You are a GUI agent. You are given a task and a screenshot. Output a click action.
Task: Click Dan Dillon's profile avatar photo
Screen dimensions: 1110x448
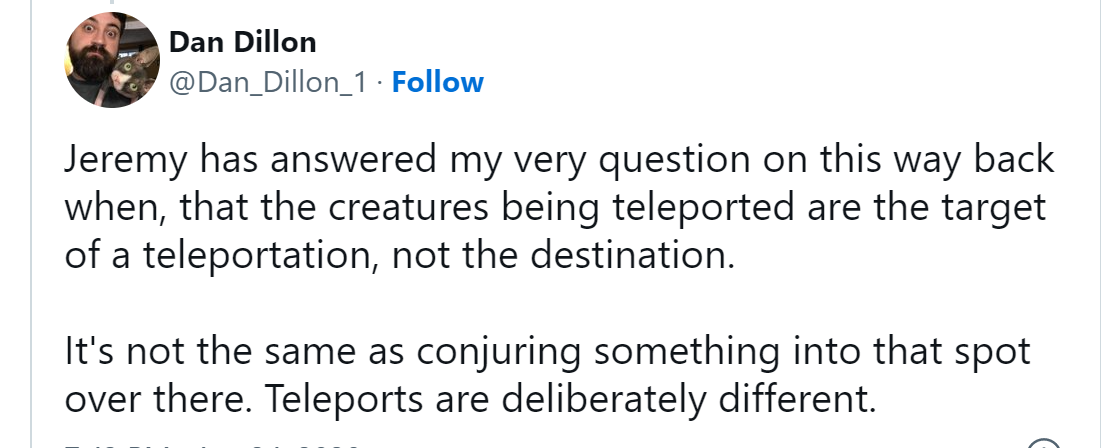pos(113,60)
